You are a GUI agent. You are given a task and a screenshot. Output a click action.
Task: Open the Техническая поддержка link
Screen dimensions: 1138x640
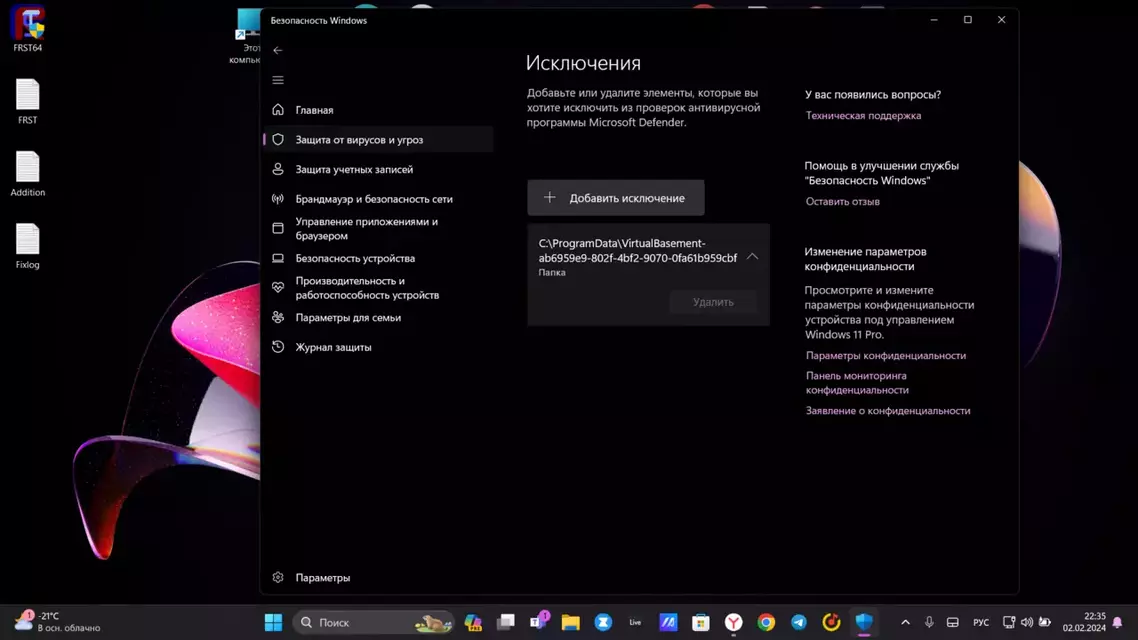[863, 115]
